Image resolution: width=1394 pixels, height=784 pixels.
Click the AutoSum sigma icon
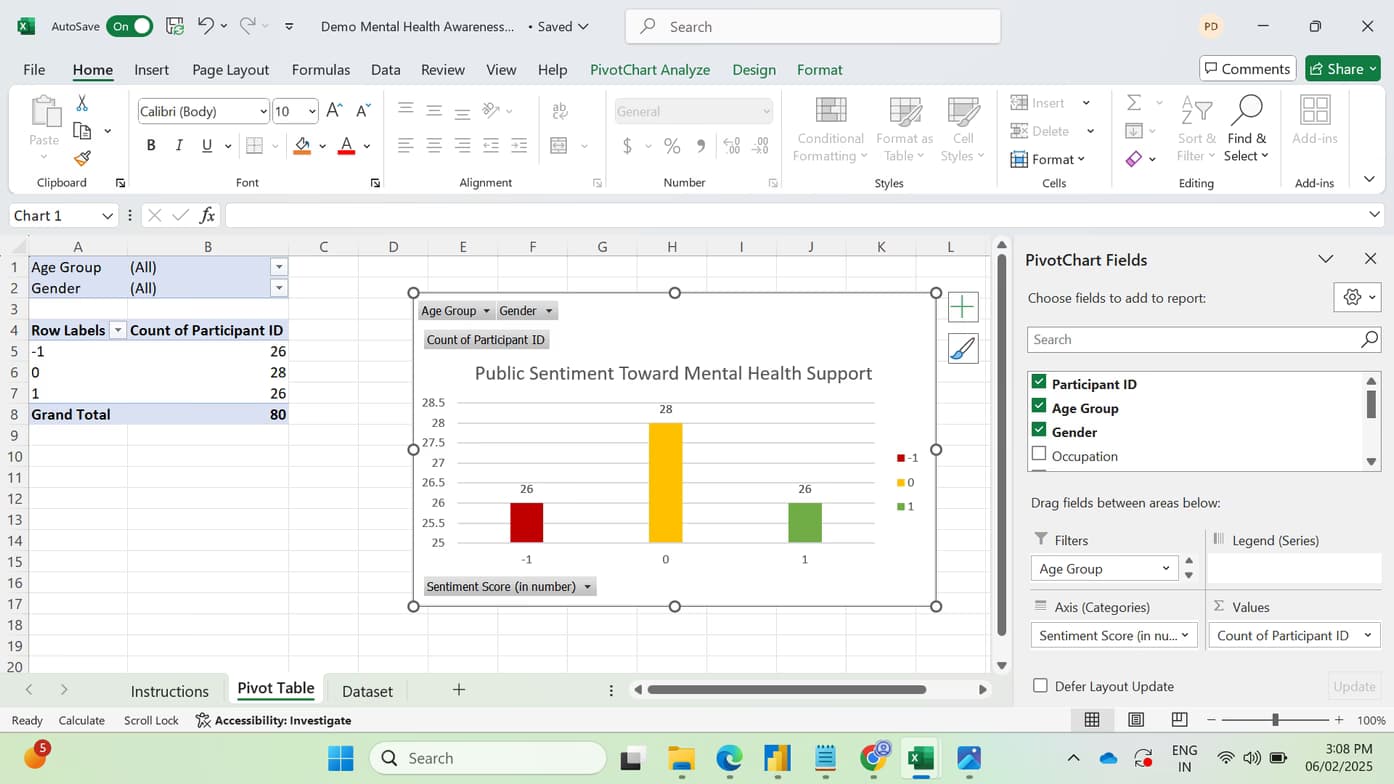tap(1134, 103)
